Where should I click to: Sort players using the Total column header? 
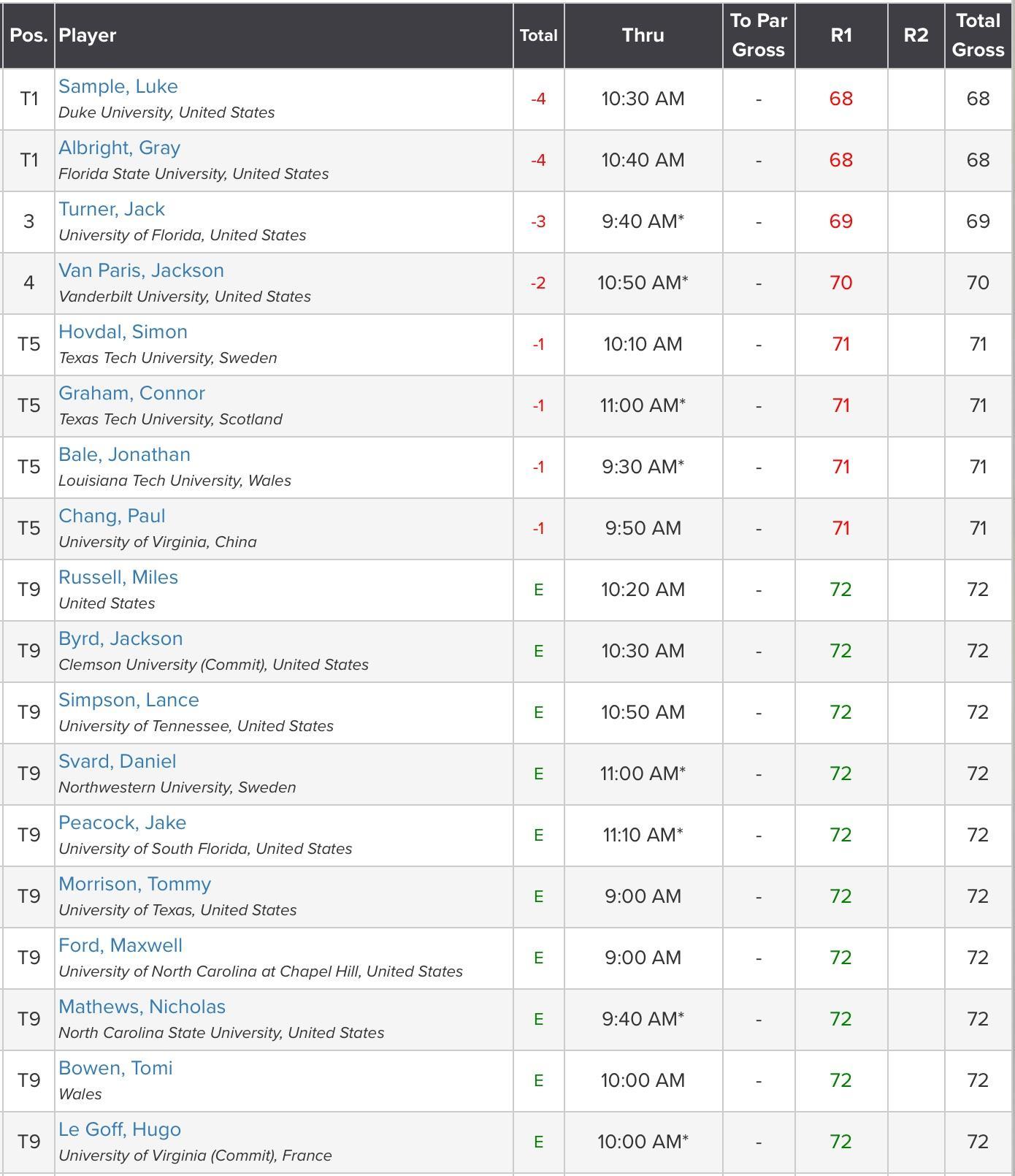(538, 34)
